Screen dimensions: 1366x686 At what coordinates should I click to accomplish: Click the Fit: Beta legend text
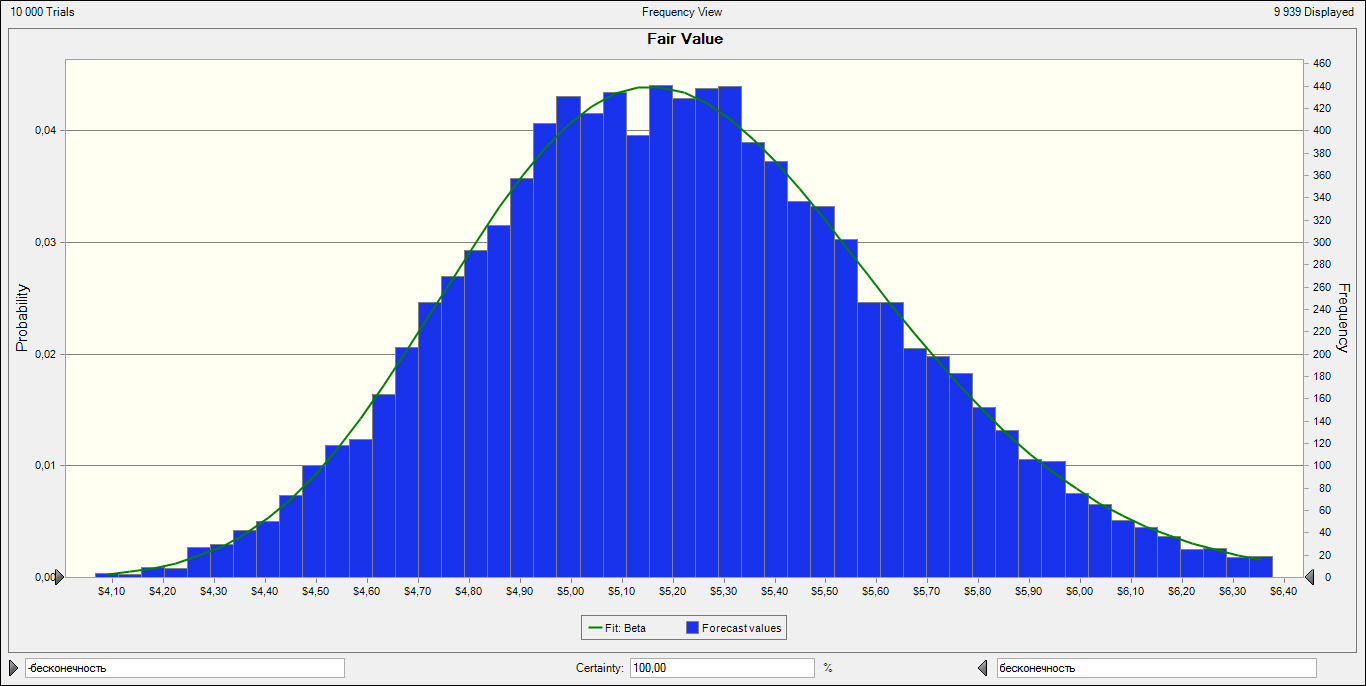pos(625,628)
